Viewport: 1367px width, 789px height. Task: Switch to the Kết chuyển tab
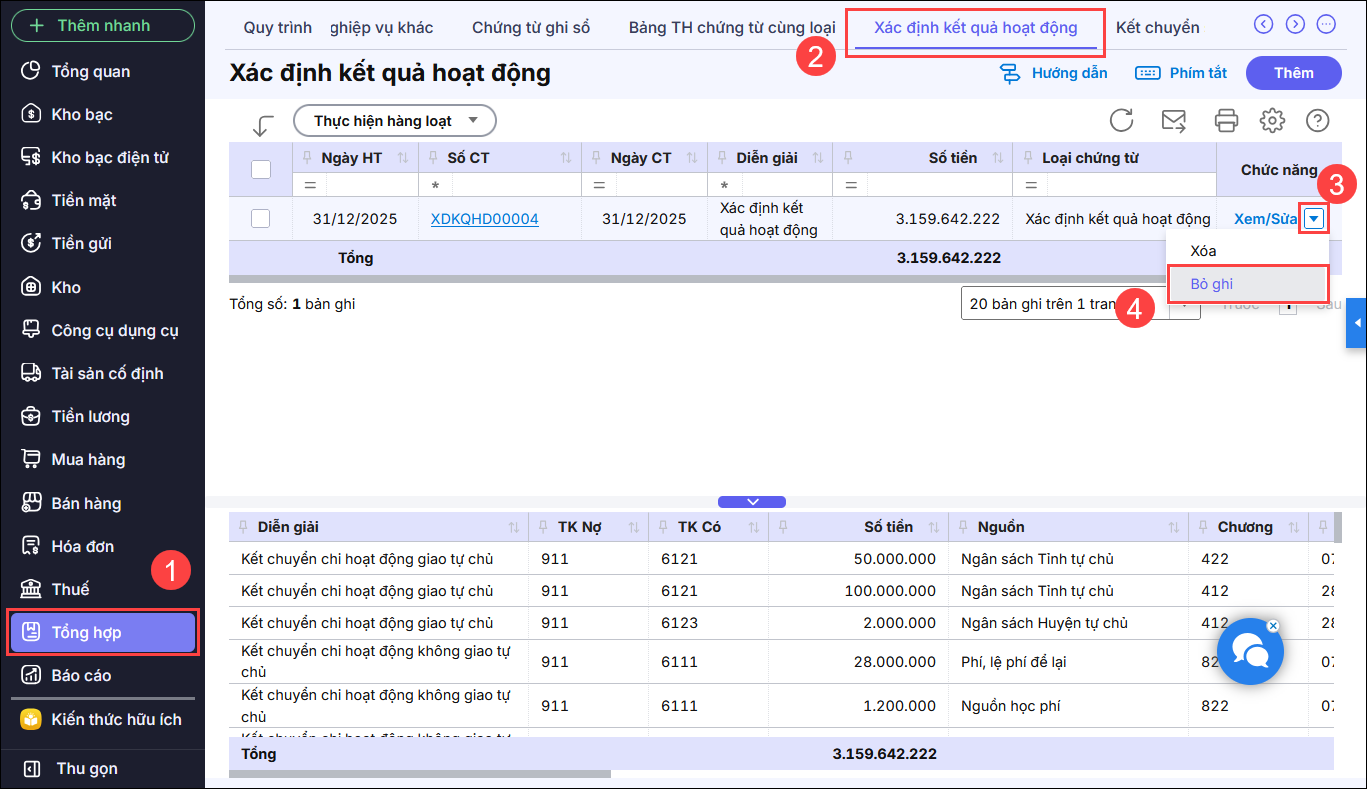click(x=1157, y=27)
